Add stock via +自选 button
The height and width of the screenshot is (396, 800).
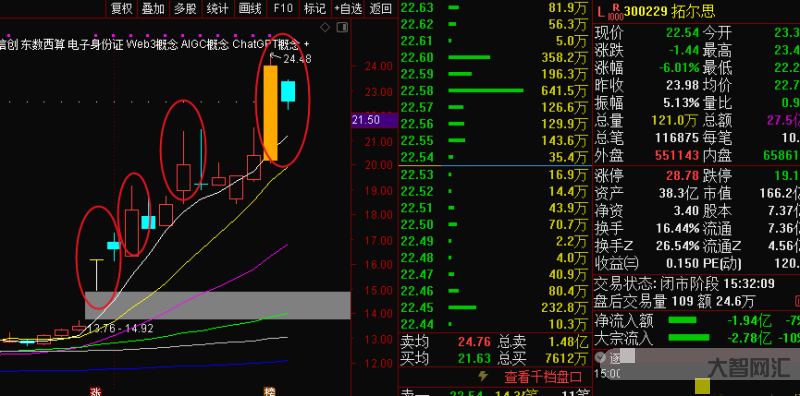[x=348, y=8]
